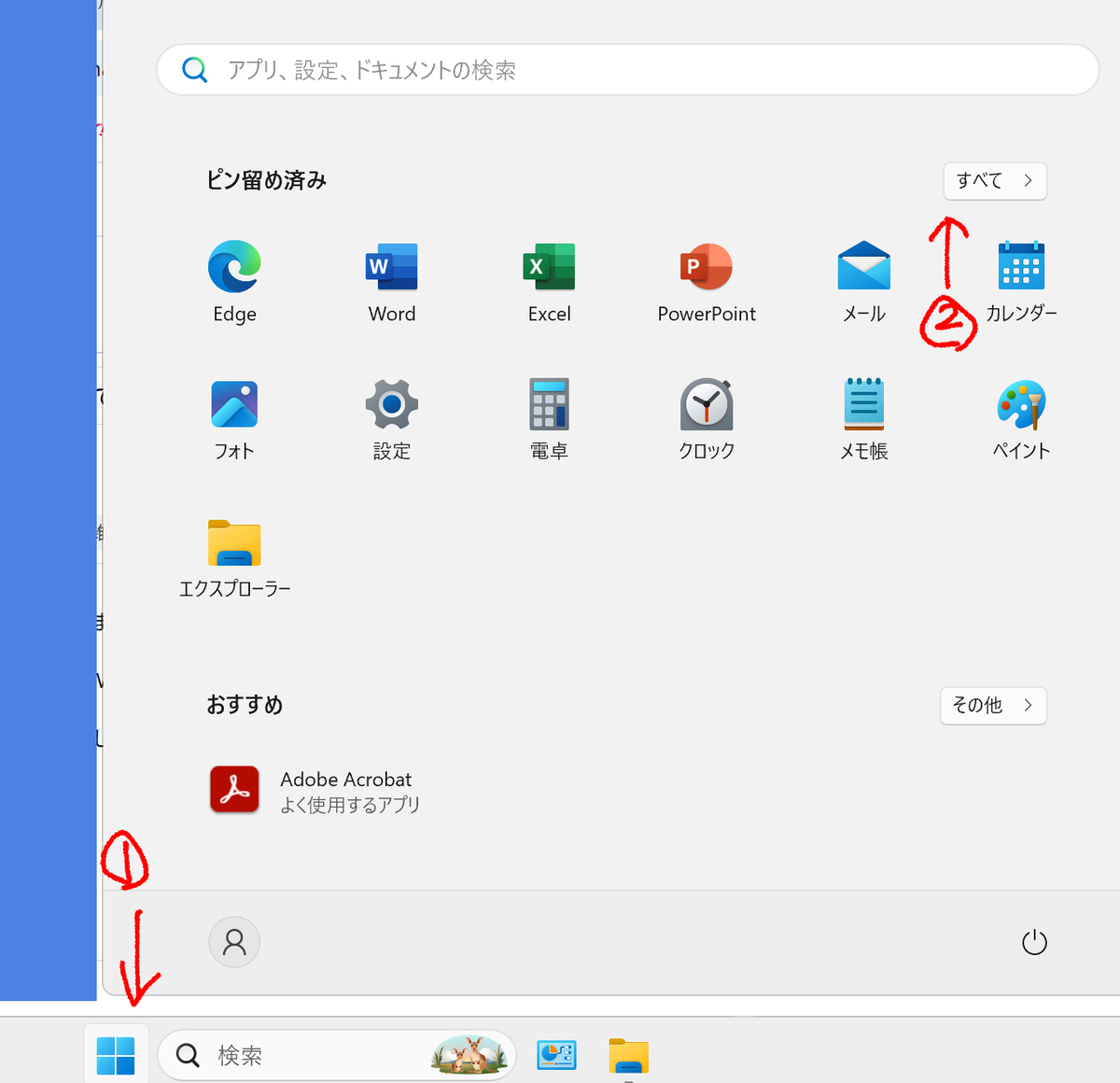Image resolution: width=1120 pixels, height=1083 pixels.
Task: Show all apps via すべて button
Action: pos(995,180)
